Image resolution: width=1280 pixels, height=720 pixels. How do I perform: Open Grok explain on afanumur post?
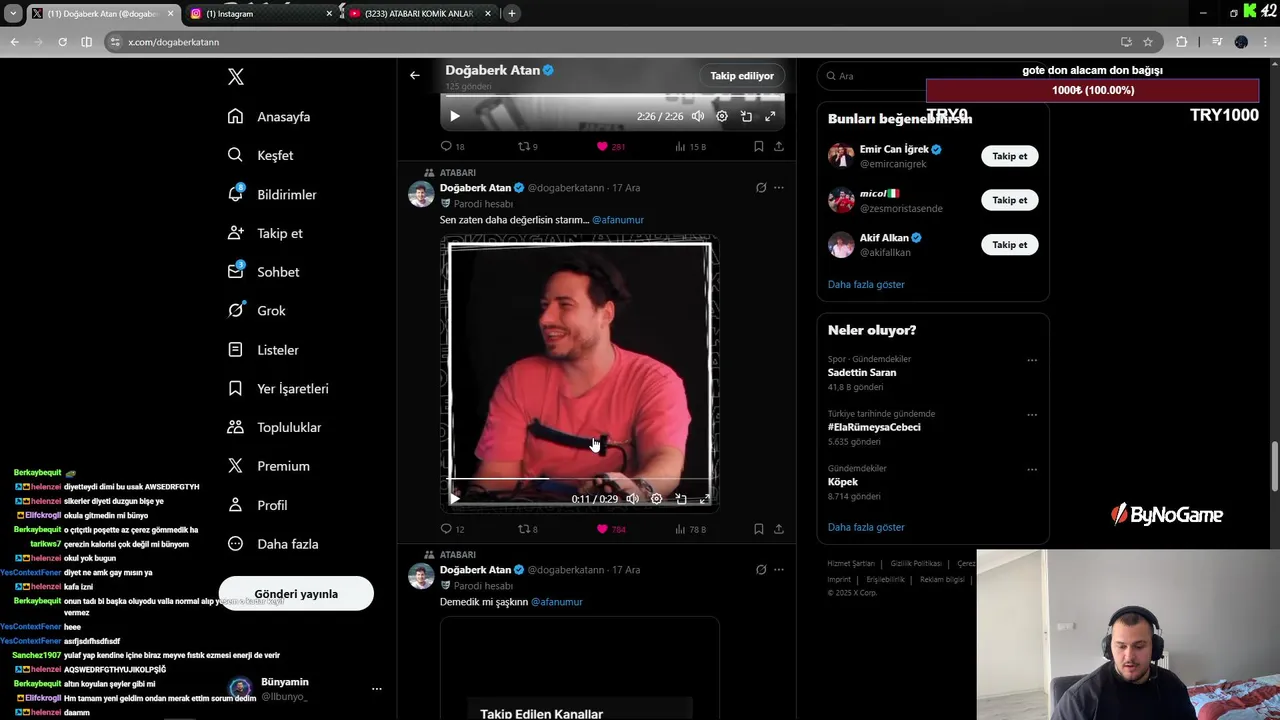pyautogui.click(x=761, y=188)
